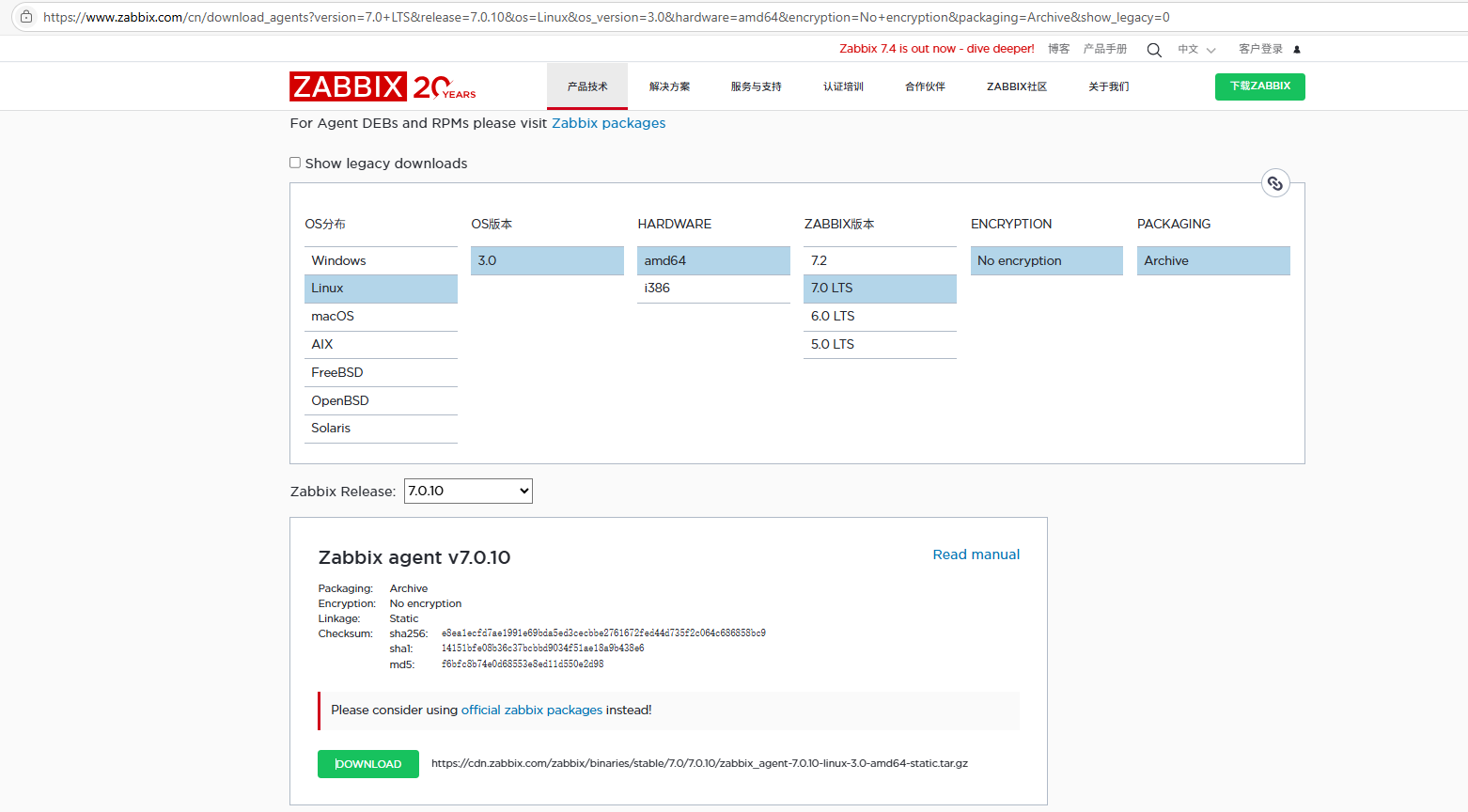Screen dimensions: 1468x812
Task: Select Solaris in OS distribution
Action: [381, 429]
